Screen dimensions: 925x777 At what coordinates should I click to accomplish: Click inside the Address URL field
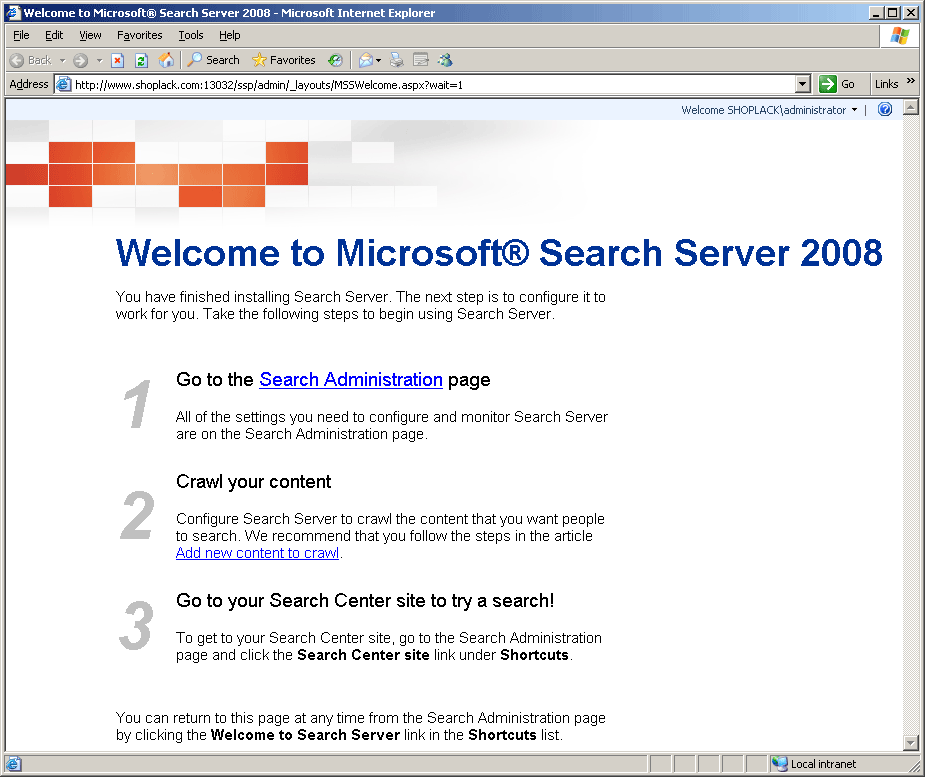coord(433,84)
